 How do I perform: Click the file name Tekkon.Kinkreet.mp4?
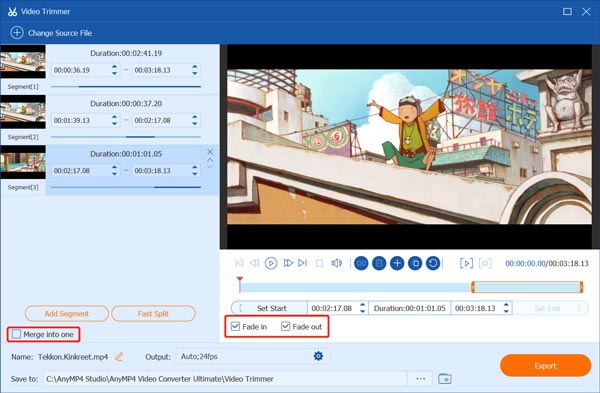click(x=73, y=357)
